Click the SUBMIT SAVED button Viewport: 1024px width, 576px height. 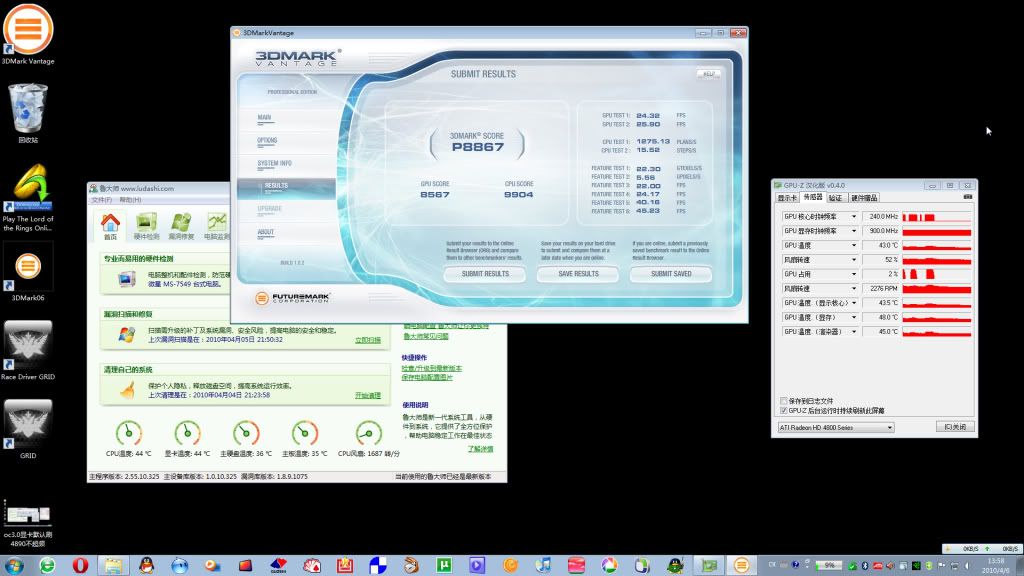[670, 273]
